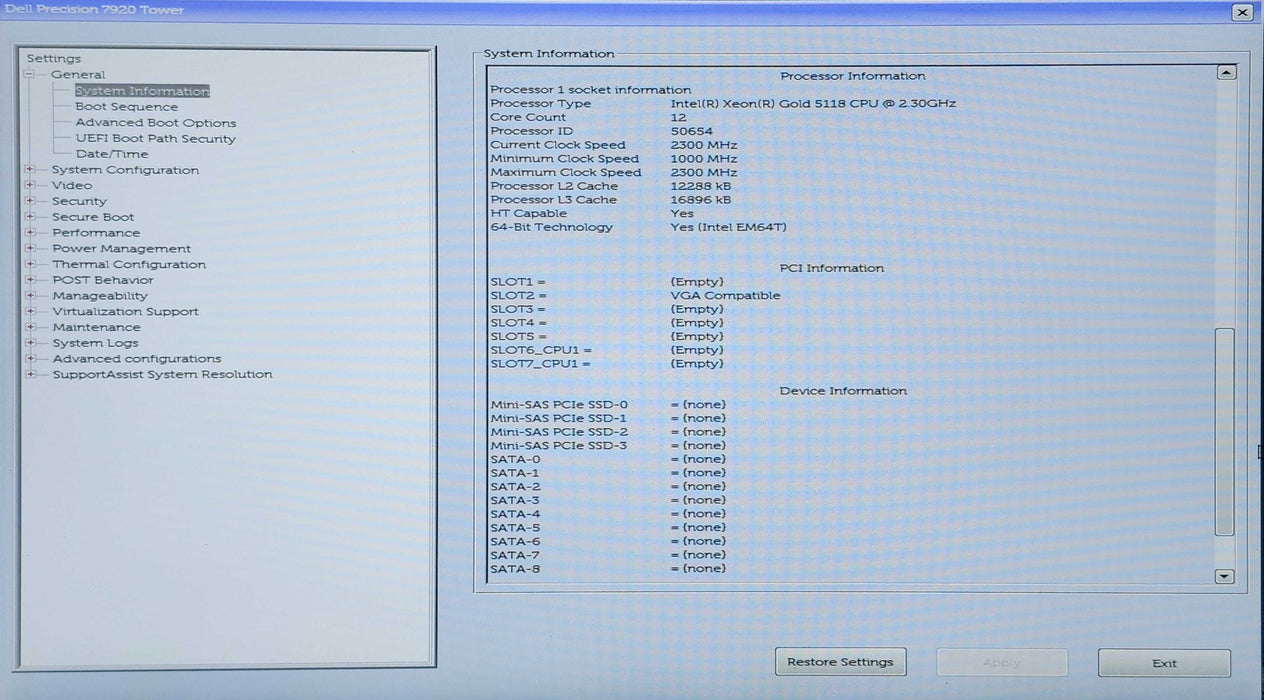This screenshot has height=700, width=1264.
Task: Open UEFI Boot Path Security settings
Action: click(153, 138)
